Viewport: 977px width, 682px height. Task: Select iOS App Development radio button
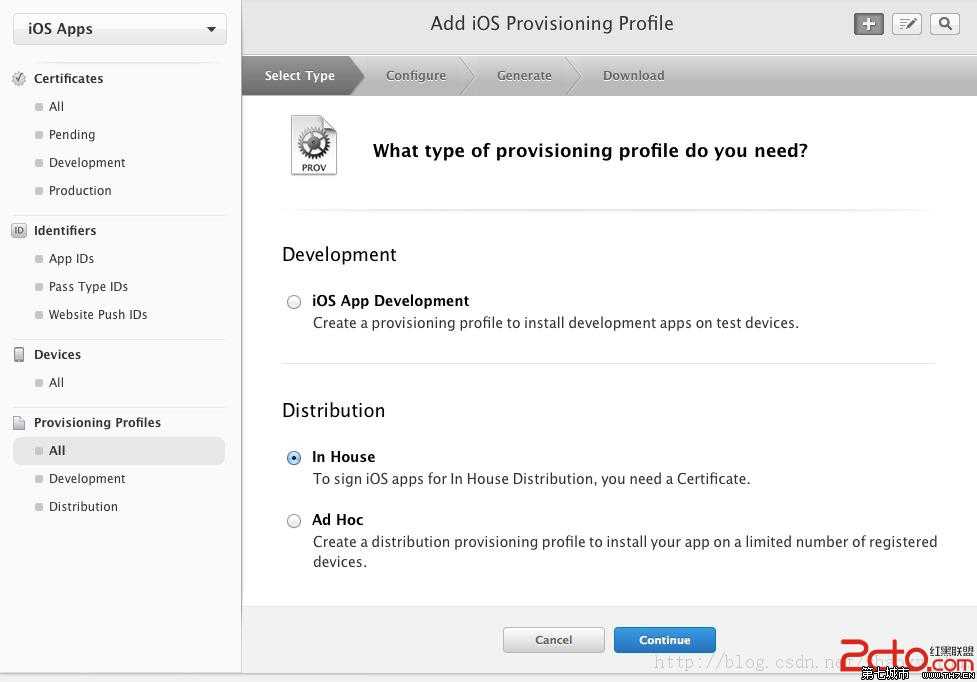pos(293,302)
